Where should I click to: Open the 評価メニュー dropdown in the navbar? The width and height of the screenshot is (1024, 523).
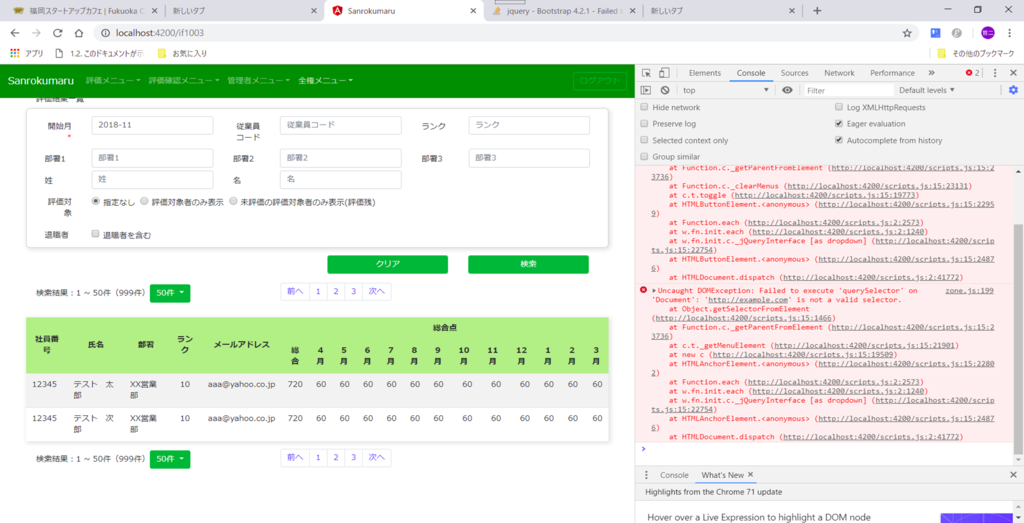pos(113,80)
